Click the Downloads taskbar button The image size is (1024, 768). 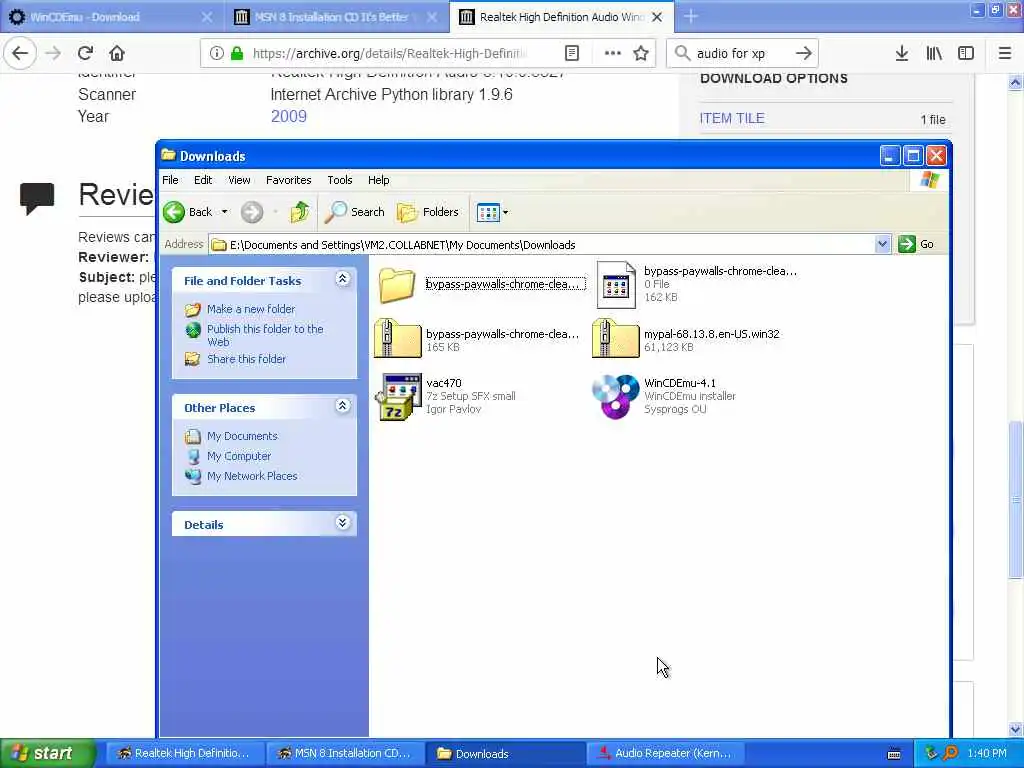505,754
